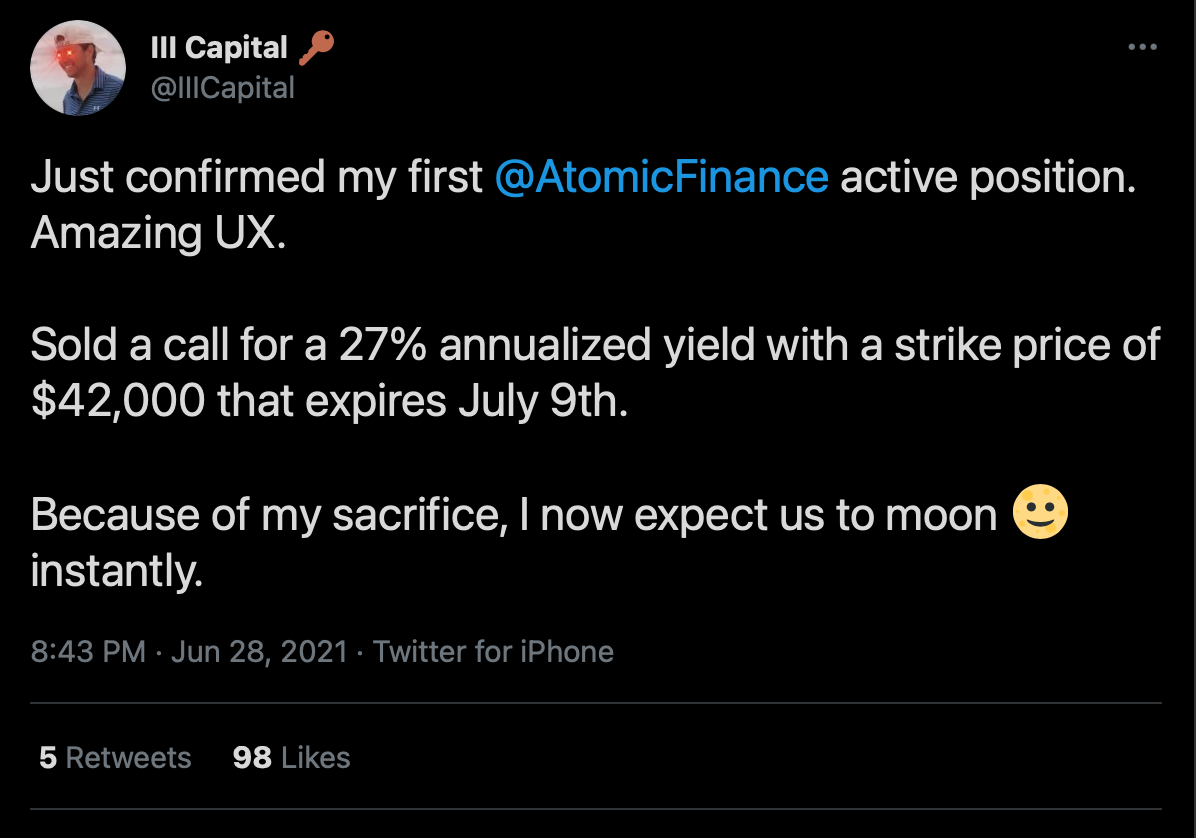
Task: Click the key emoji beside III Capital
Action: click(316, 48)
